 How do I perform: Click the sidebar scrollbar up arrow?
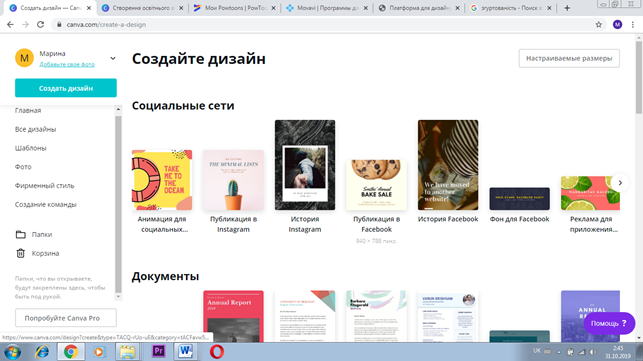(118, 109)
